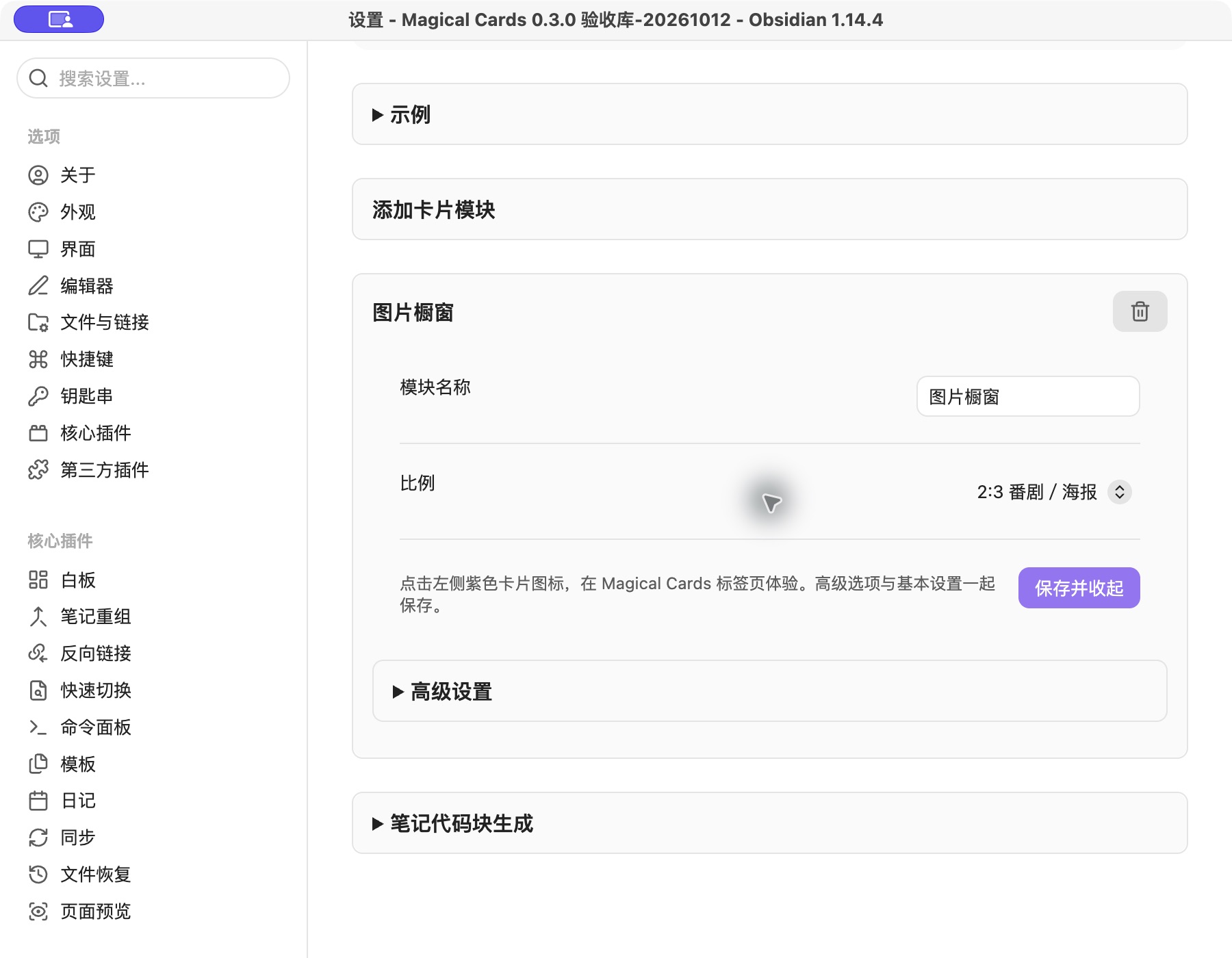Open the 比例 dropdown showing 2:3 番剧 / 海报
The image size is (1232, 958).
pyautogui.click(x=1054, y=492)
